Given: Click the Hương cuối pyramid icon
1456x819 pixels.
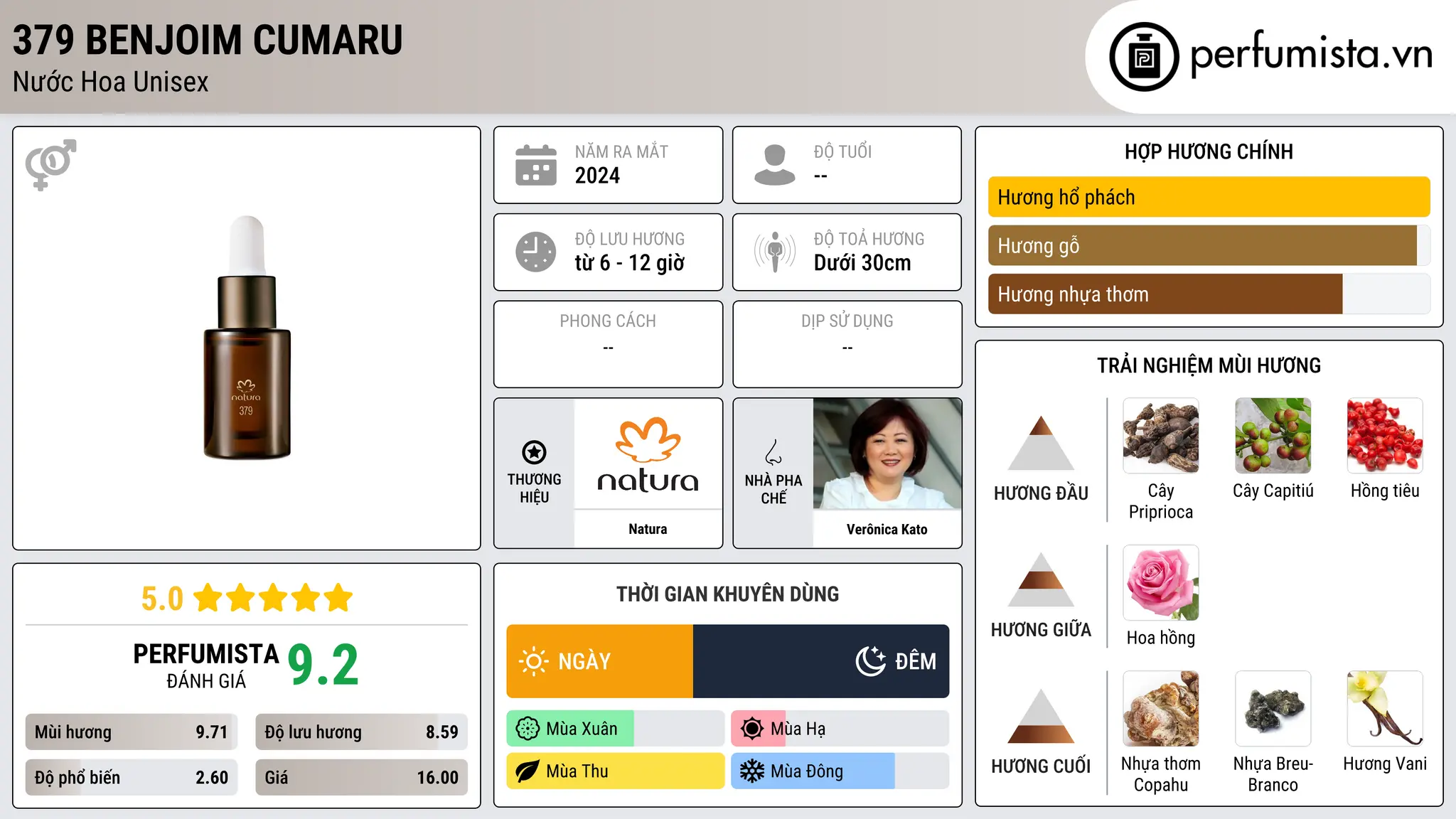Looking at the screenshot, I should (1041, 715).
